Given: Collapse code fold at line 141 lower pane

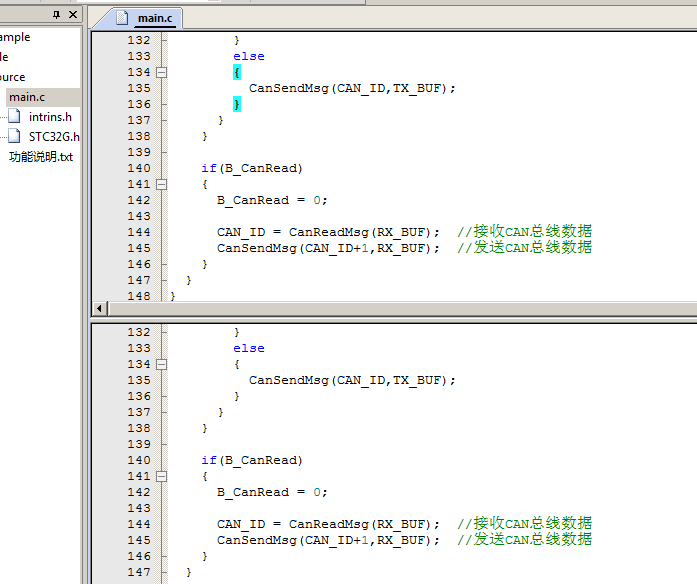Looking at the screenshot, I should tap(162, 476).
